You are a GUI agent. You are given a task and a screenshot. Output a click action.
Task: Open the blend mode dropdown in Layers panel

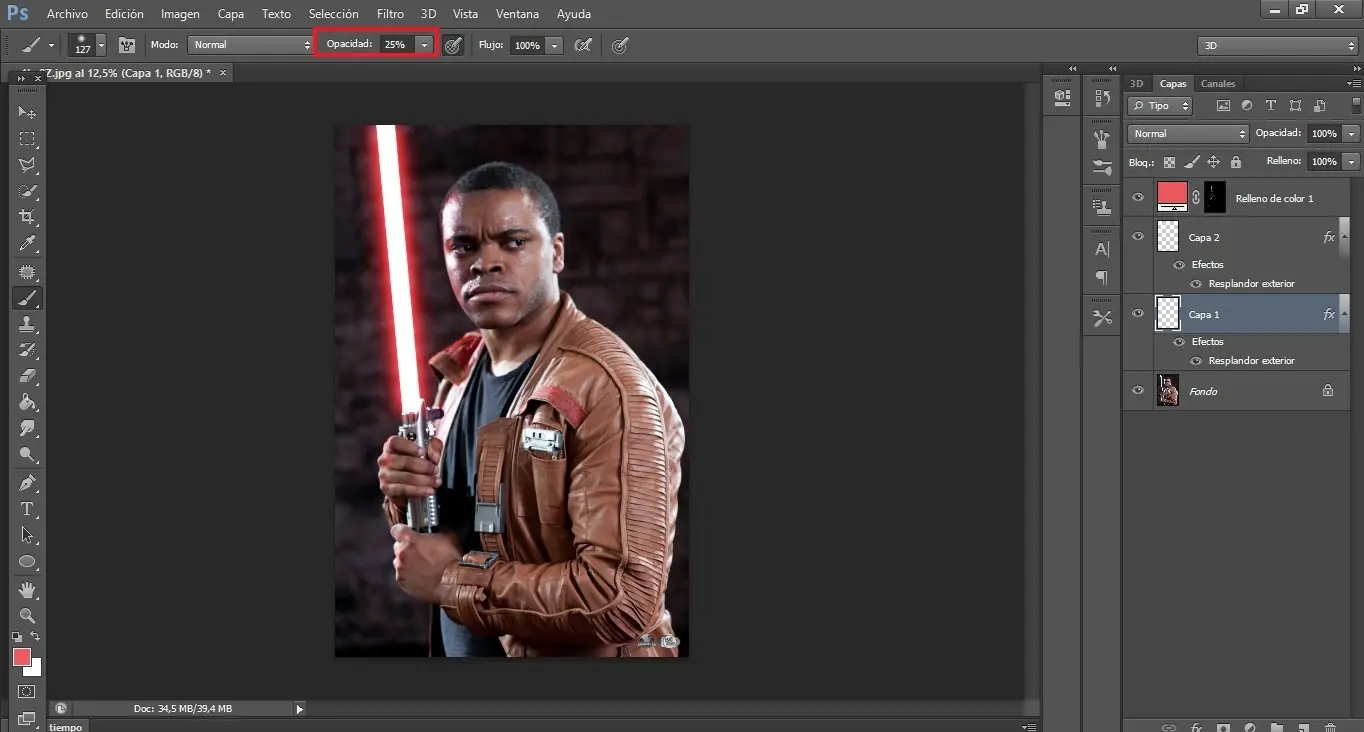click(x=1242, y=133)
